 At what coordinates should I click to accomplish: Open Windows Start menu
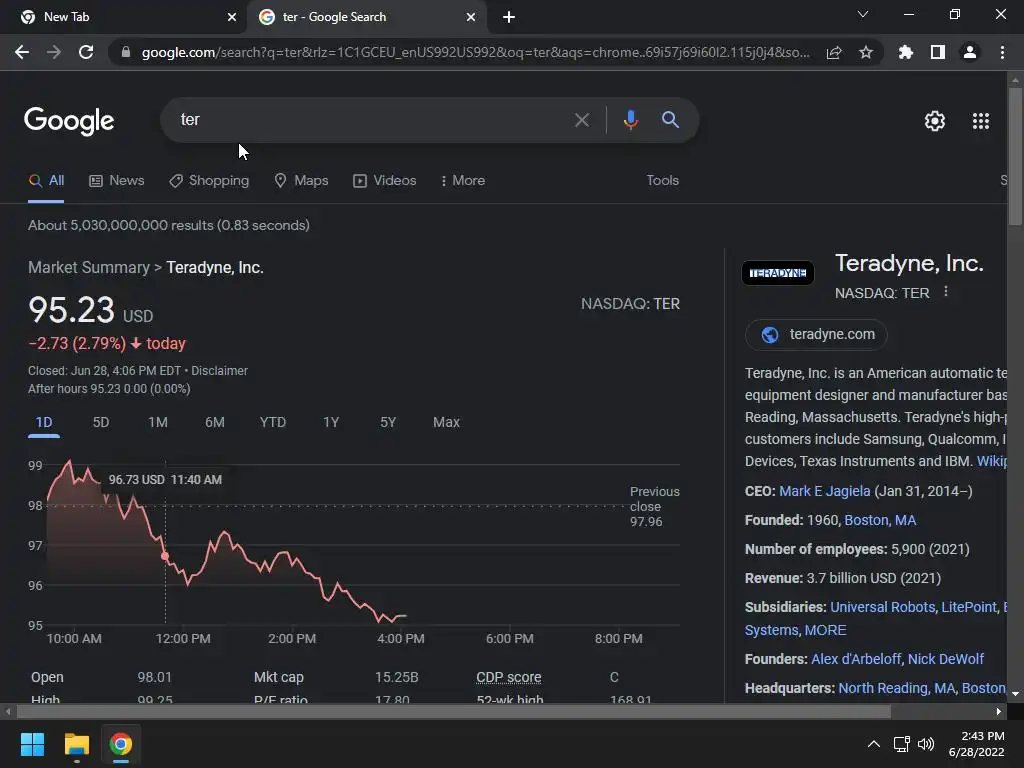point(32,744)
